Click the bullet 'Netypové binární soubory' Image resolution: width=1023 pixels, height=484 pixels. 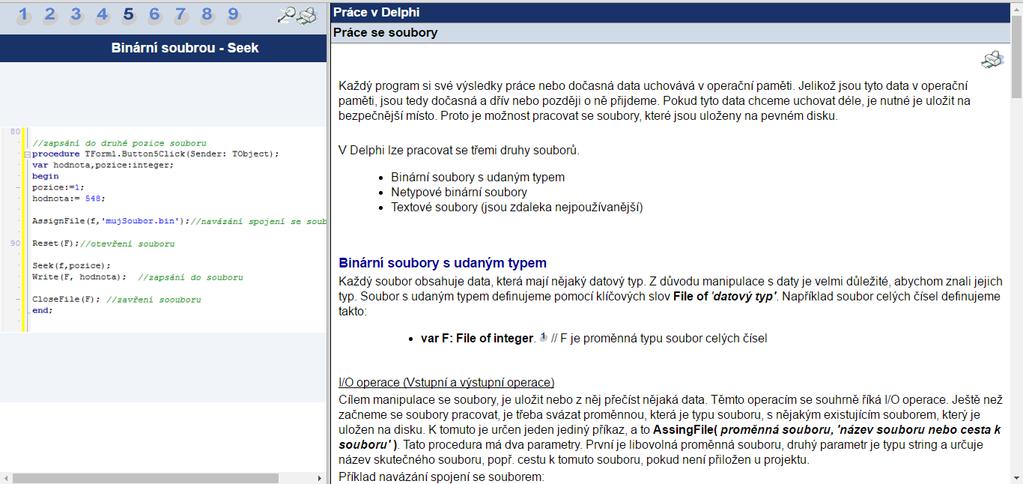click(459, 192)
